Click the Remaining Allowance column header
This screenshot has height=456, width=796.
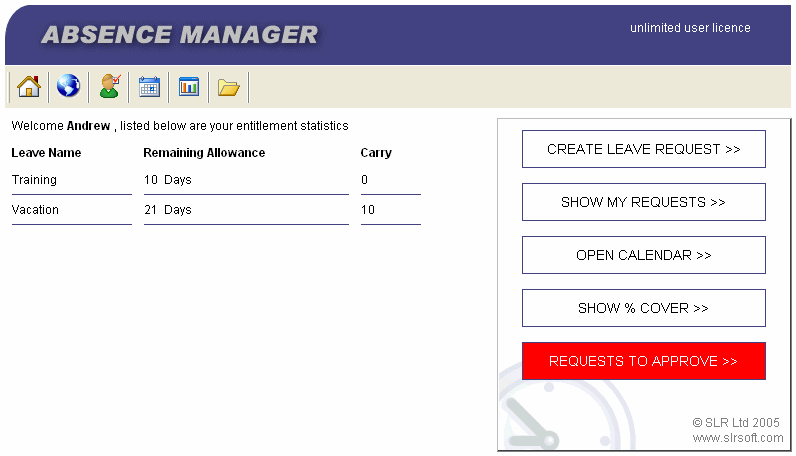[204, 153]
